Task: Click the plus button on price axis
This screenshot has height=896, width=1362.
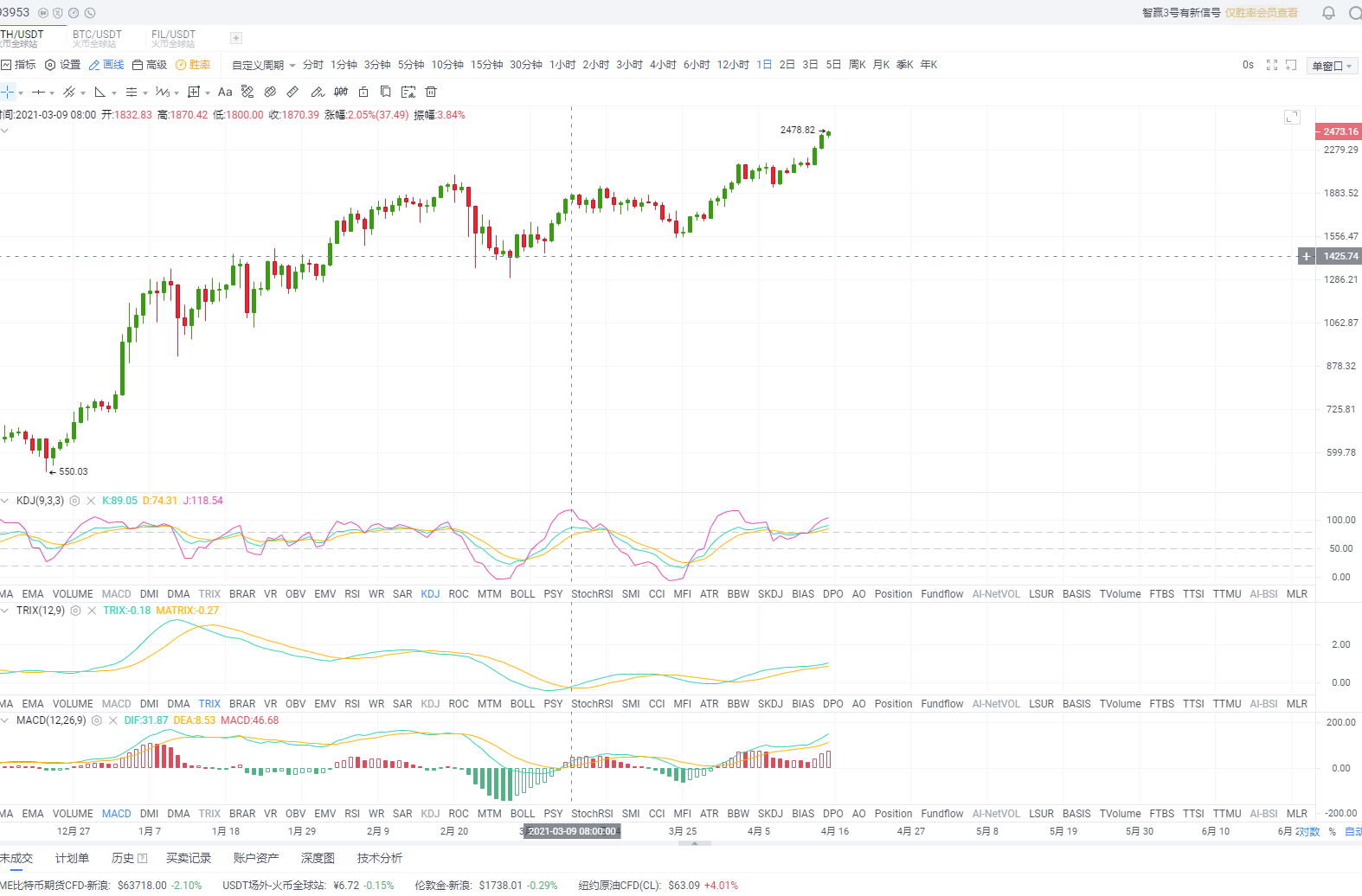Action: [1307, 256]
